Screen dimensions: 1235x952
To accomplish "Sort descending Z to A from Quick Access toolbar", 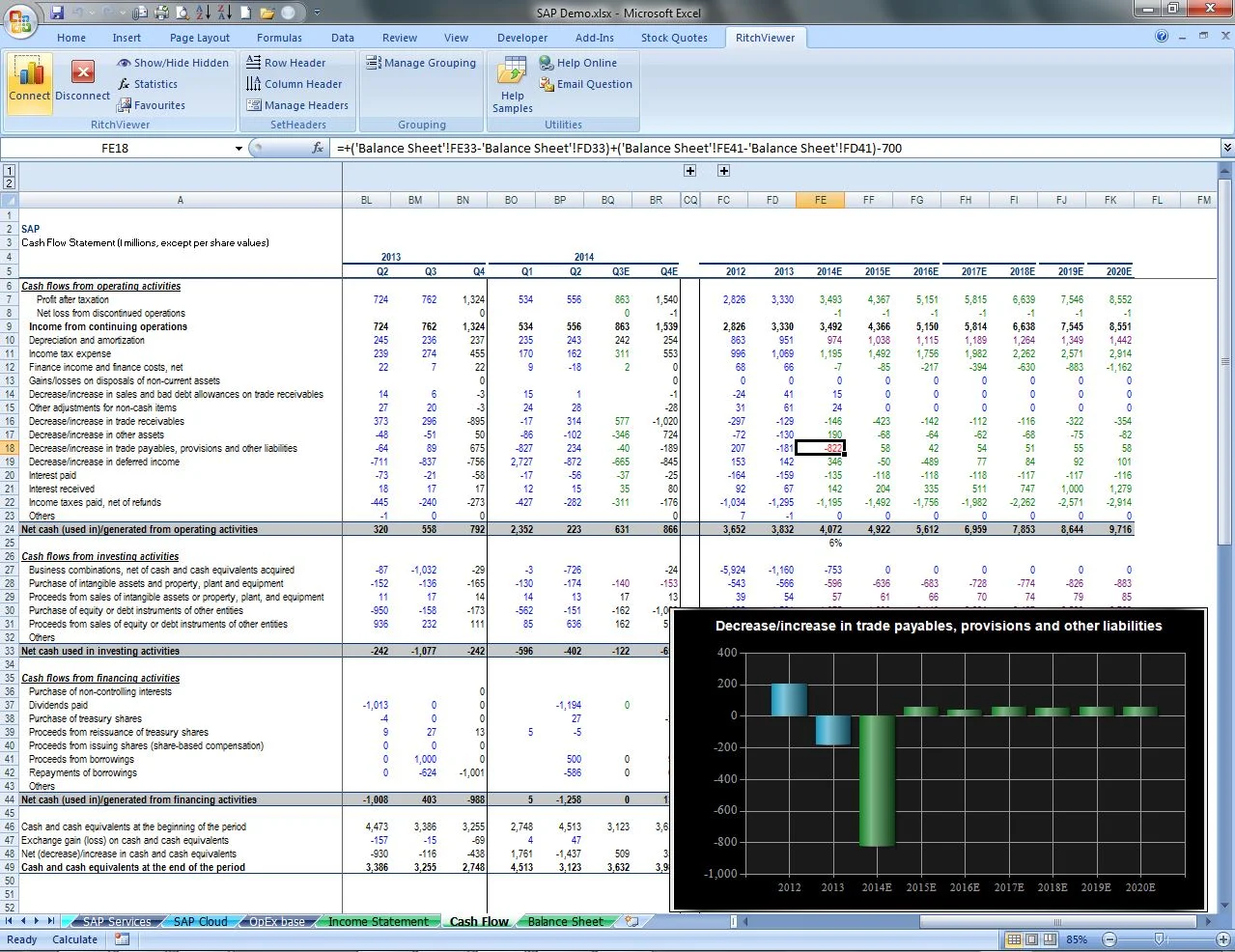I will coord(224,13).
